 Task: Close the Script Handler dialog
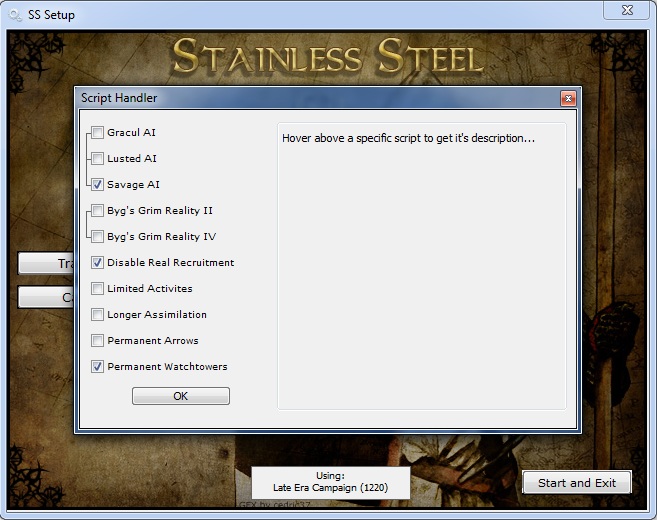pyautogui.click(x=568, y=98)
